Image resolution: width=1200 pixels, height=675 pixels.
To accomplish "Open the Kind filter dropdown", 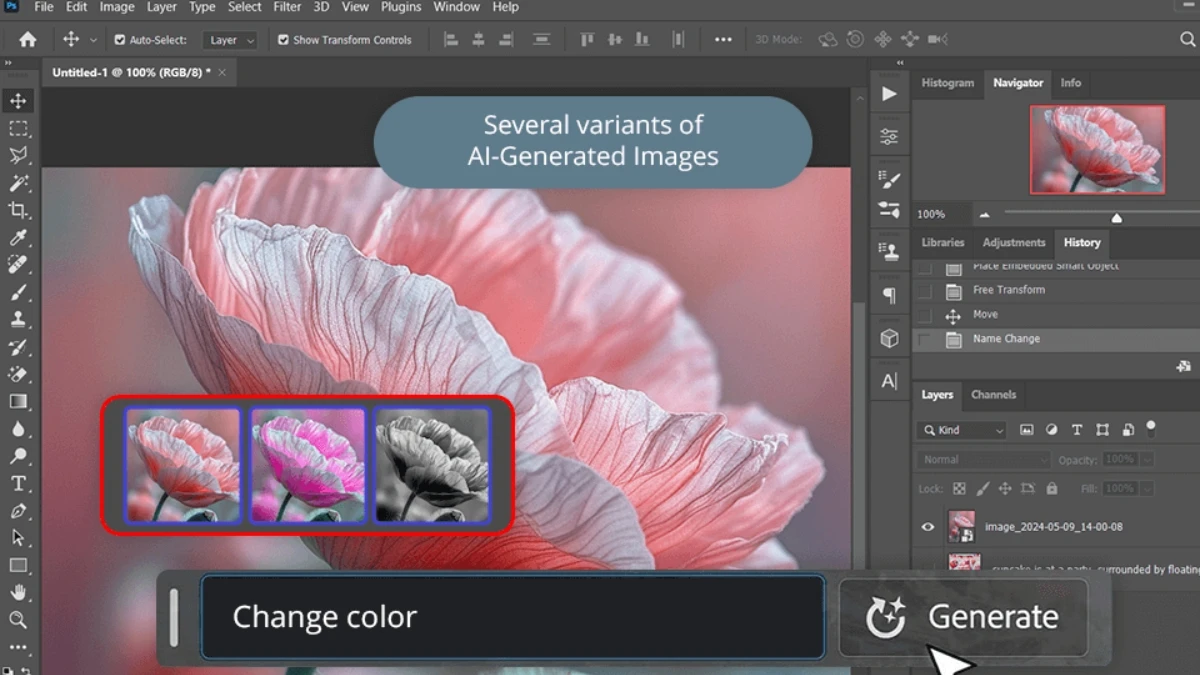I will coord(962,430).
